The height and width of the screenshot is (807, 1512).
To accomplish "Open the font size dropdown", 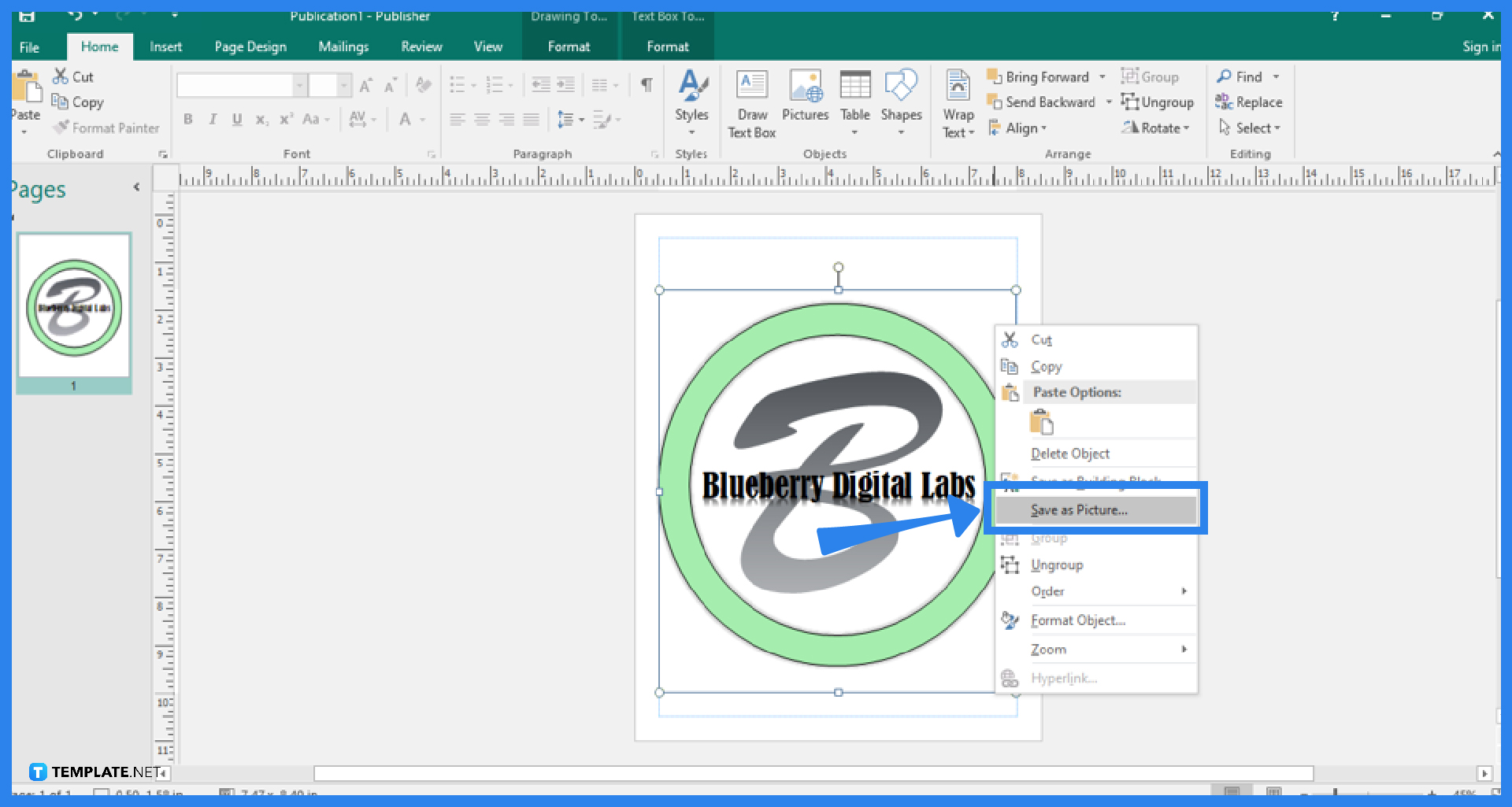I will 344,85.
